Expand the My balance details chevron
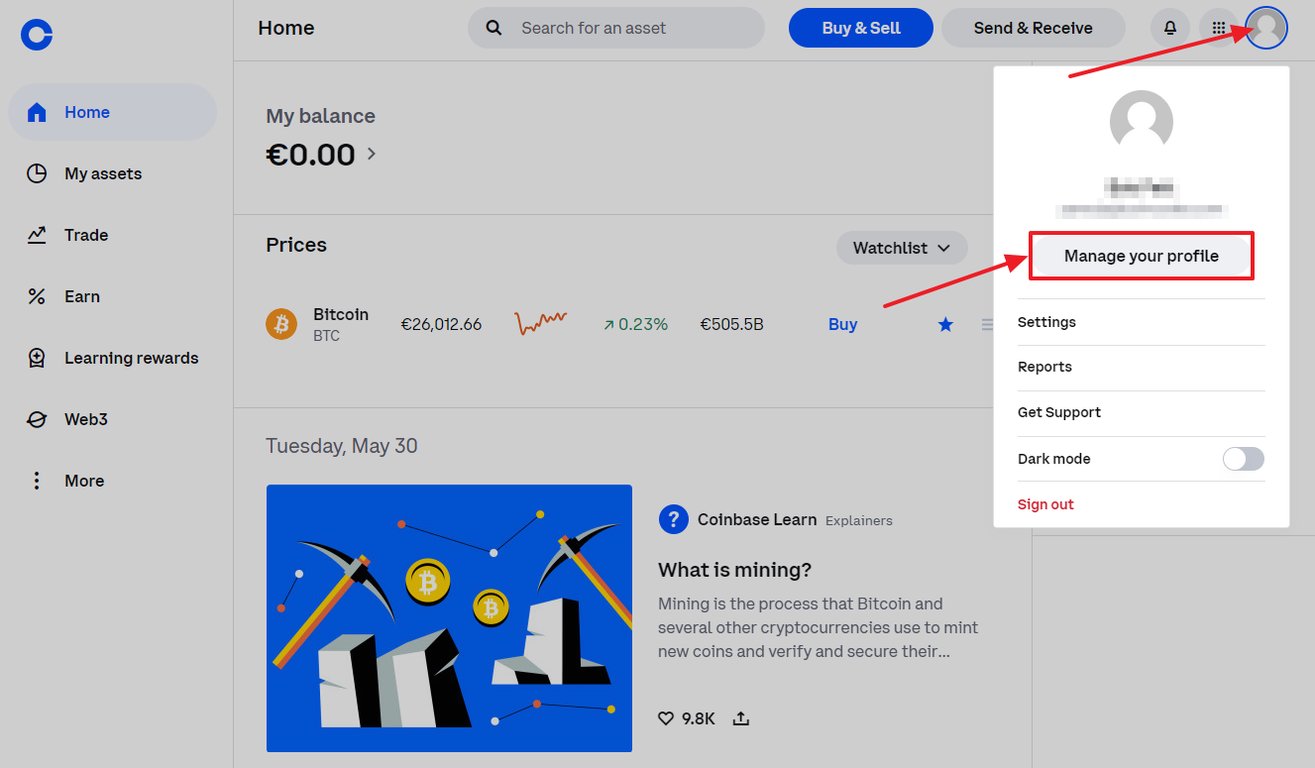Viewport: 1315px width, 768px height. point(370,155)
